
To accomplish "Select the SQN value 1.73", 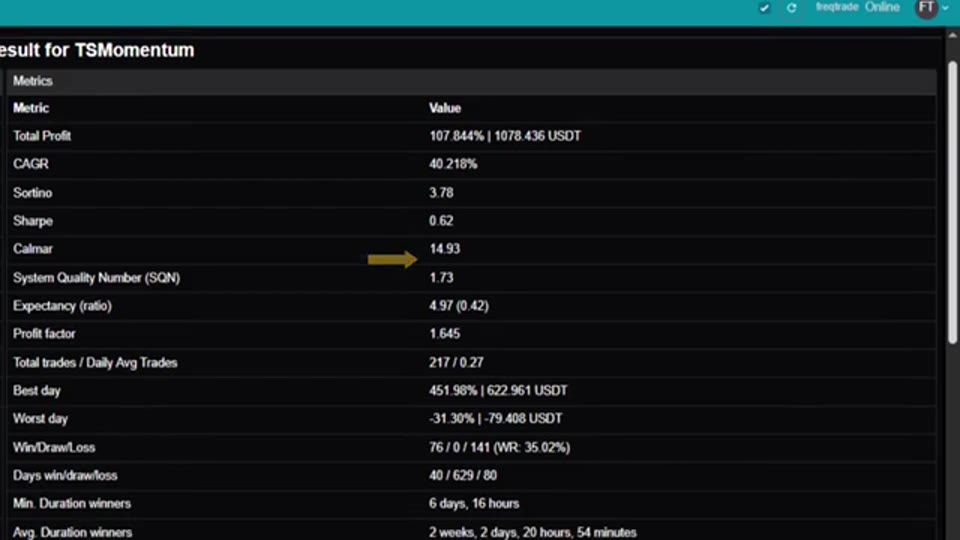I will click(x=441, y=278).
